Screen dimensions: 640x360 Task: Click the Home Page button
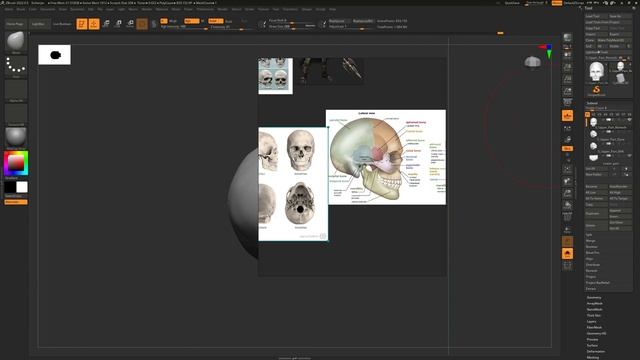15,24
